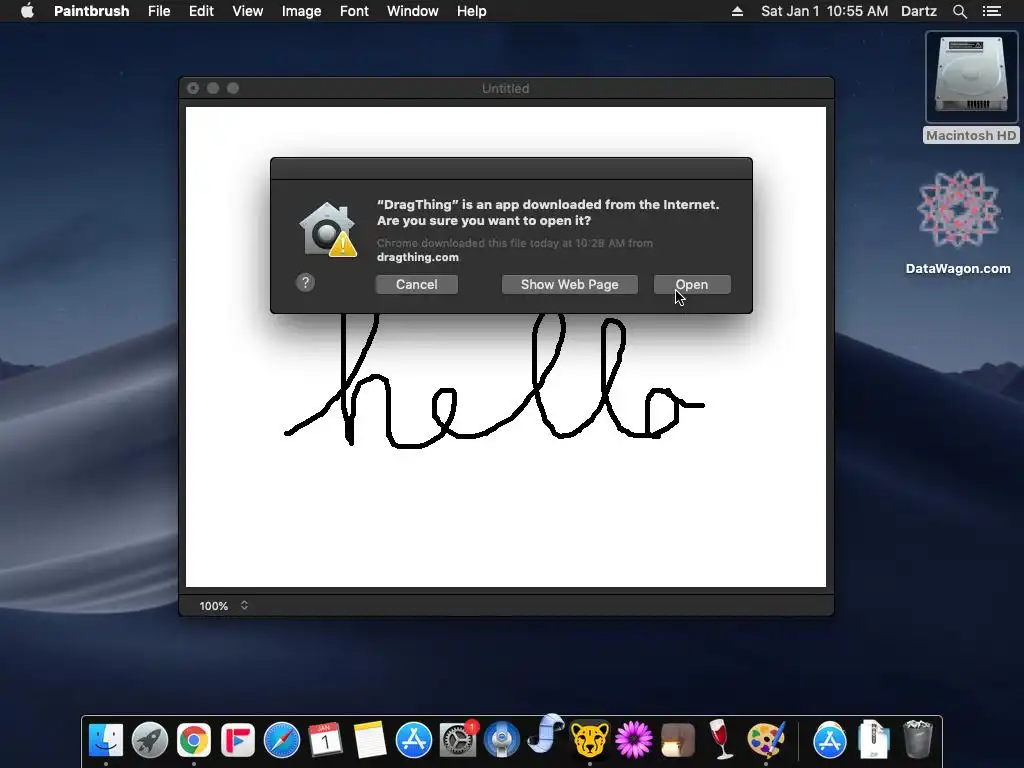Screen dimensions: 1024x768
Task: Open the brown blocky face app in Dock
Action: [678, 740]
